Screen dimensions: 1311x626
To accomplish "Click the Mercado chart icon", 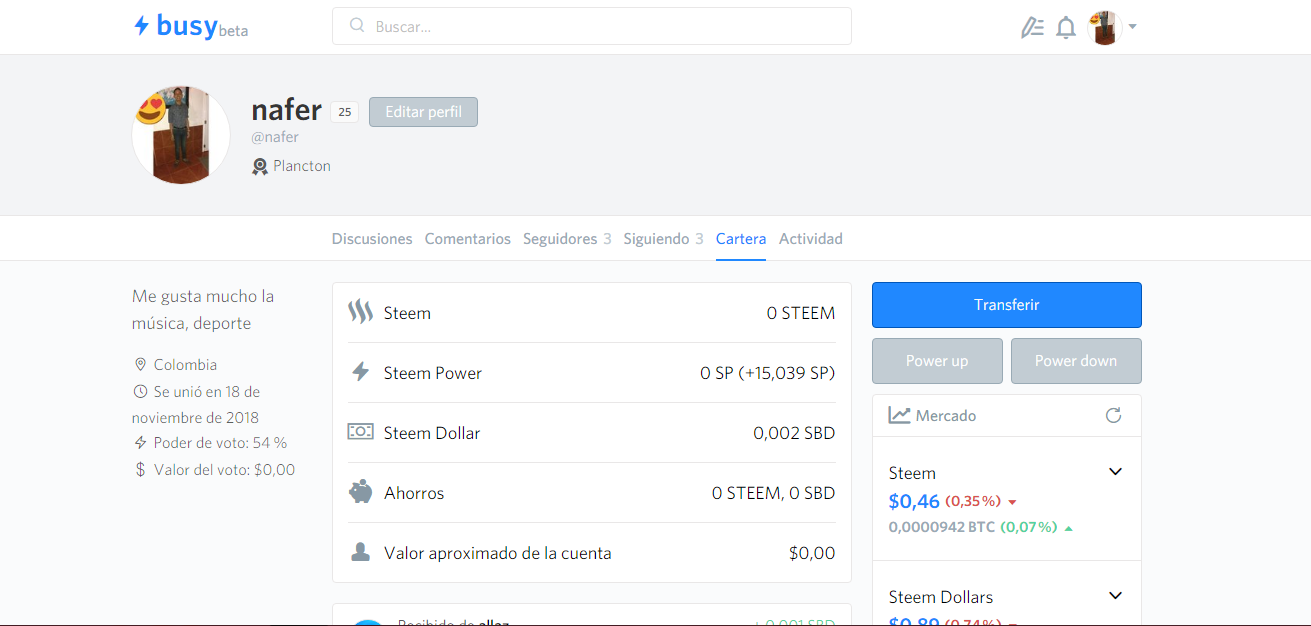I will (x=899, y=415).
